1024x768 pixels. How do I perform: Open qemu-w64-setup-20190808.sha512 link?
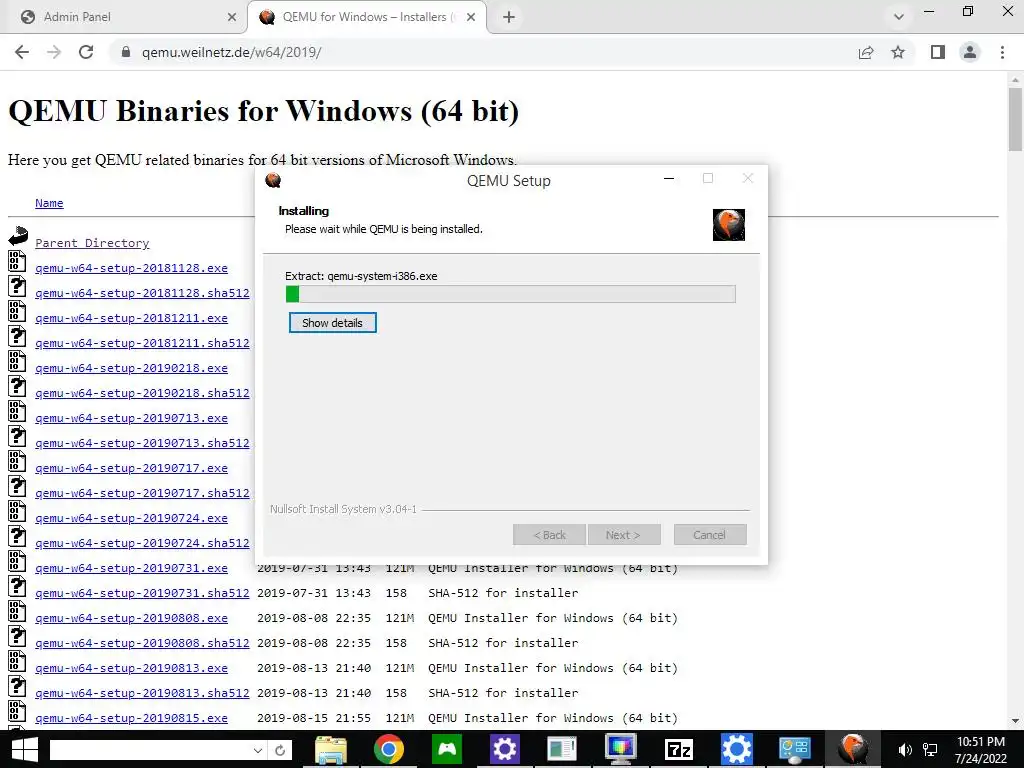pos(142,643)
